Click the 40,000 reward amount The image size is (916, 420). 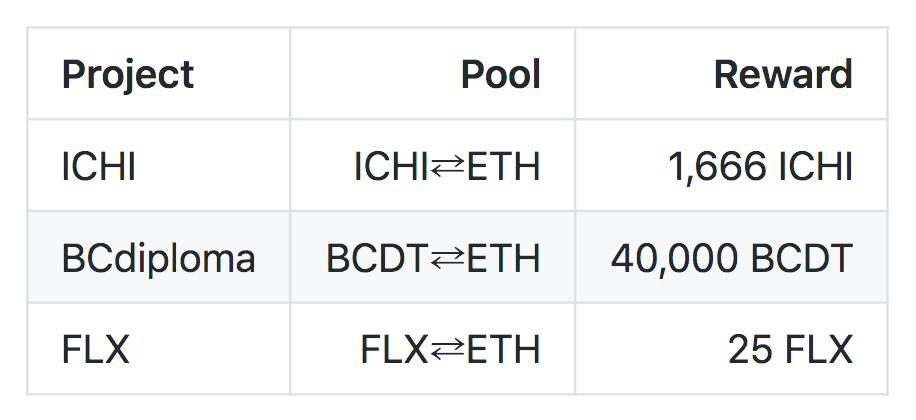pos(667,259)
